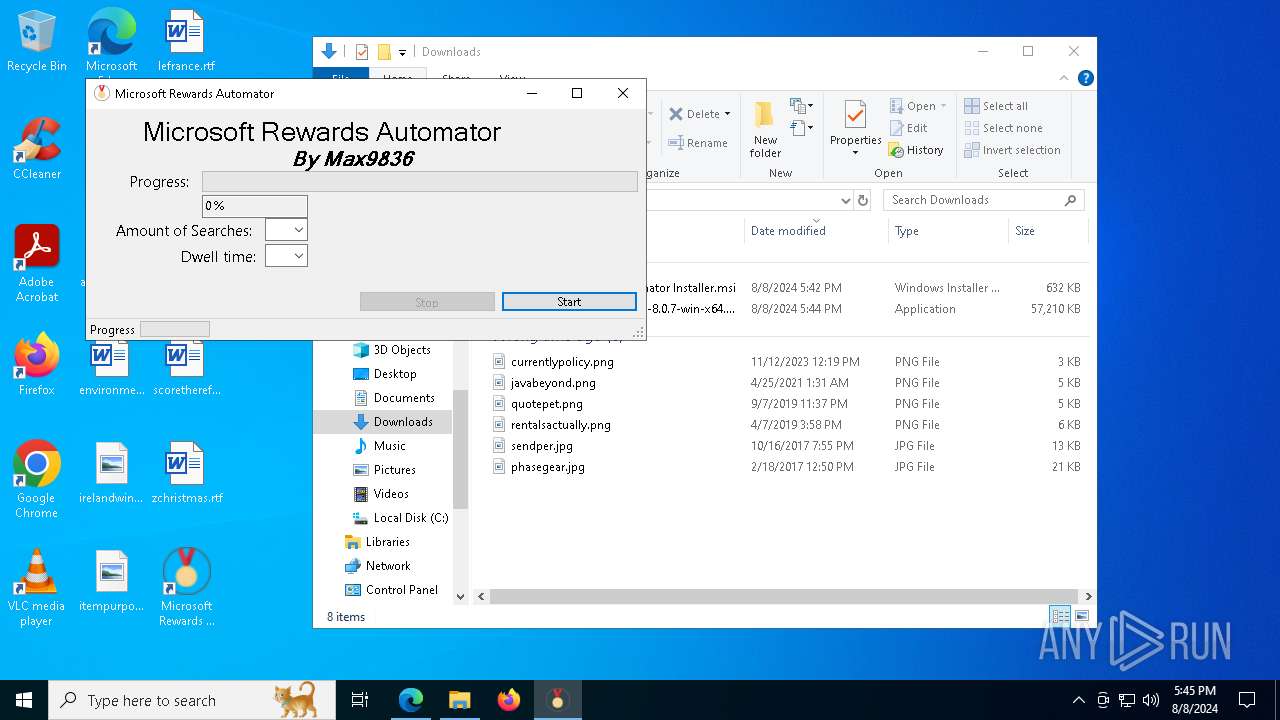Click the Rewards Automator title bar medal icon
The width and height of the screenshot is (1280, 720).
coord(101,93)
